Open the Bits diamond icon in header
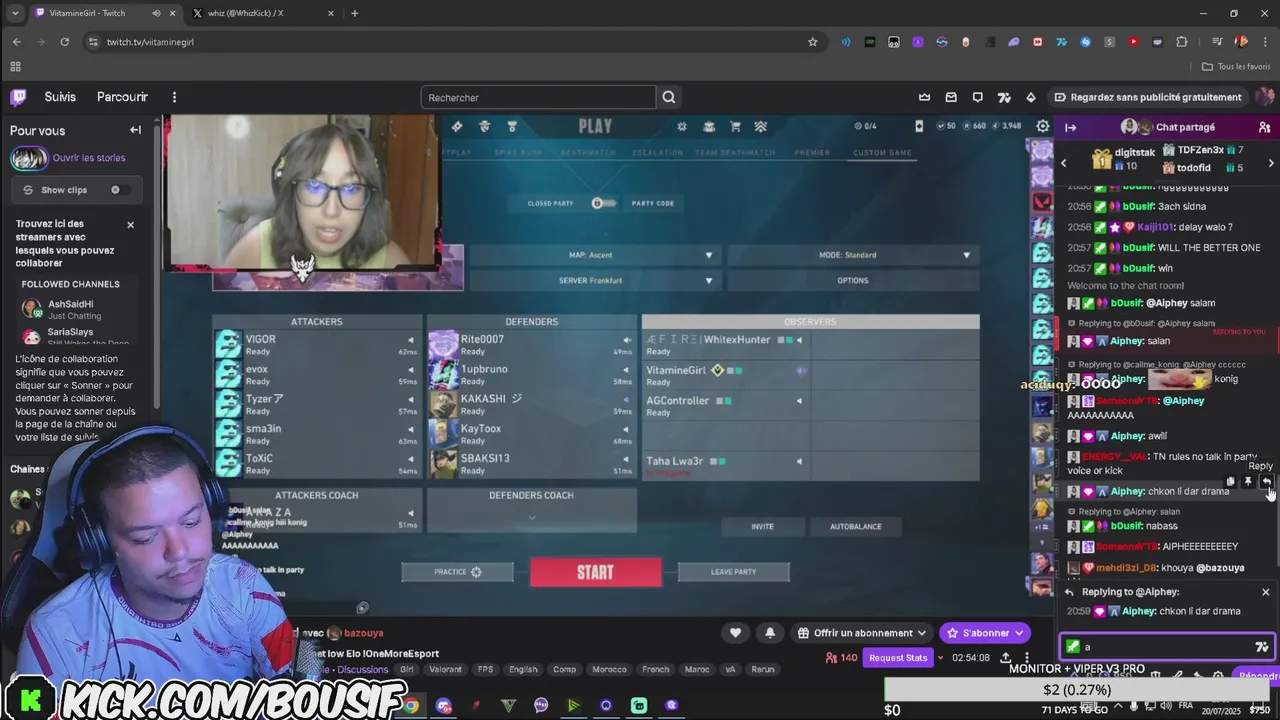 point(1031,97)
